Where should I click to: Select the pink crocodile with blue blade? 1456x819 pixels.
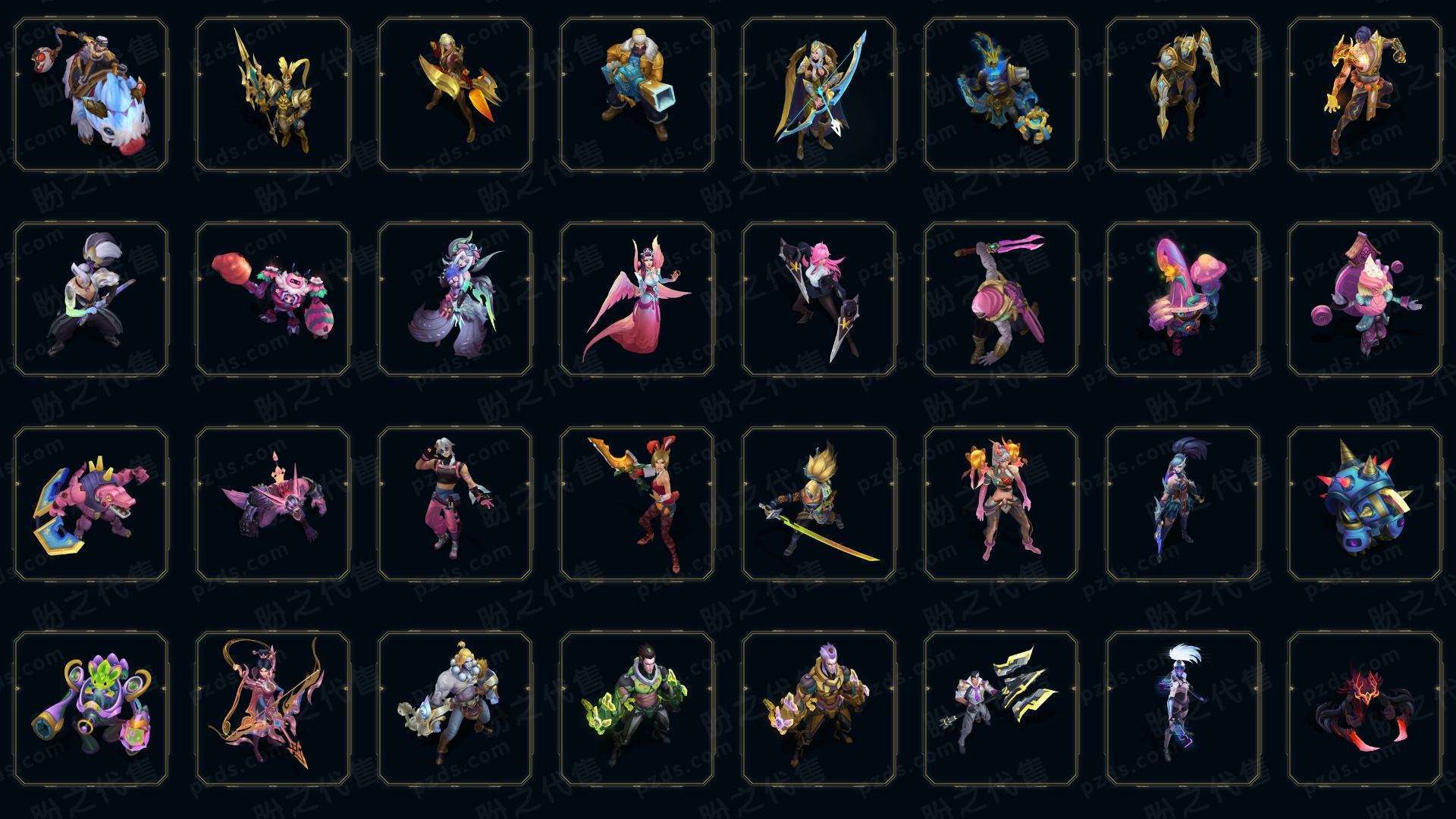click(x=91, y=504)
